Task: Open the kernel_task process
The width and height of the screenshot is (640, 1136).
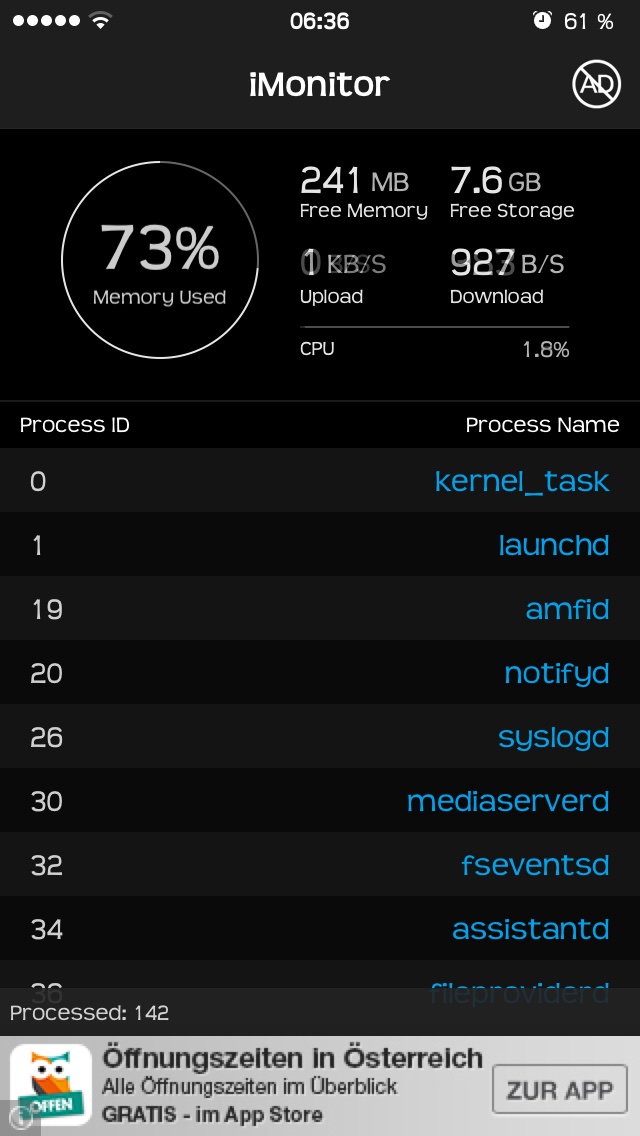Action: (521, 481)
